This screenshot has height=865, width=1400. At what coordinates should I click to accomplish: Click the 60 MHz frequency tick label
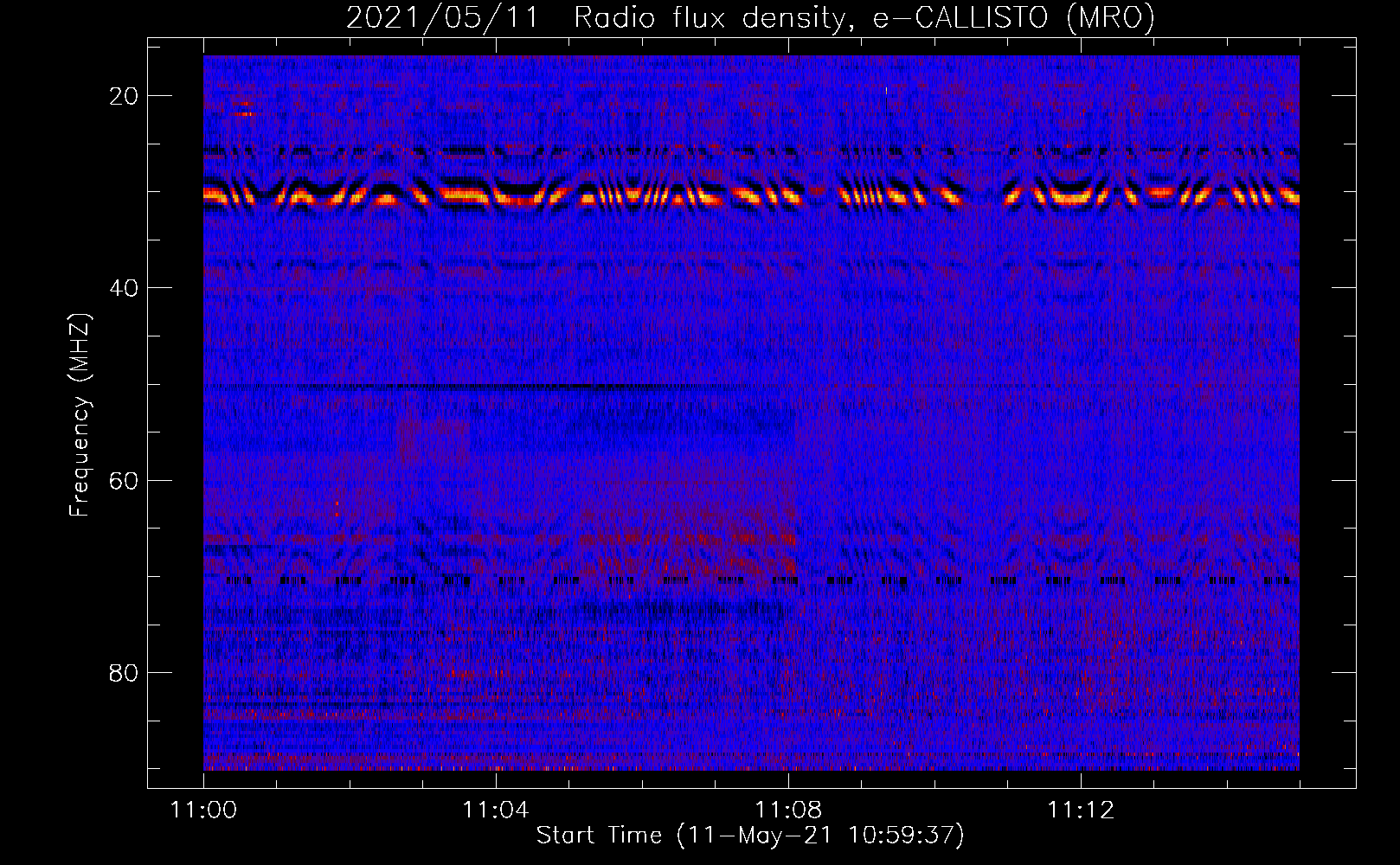click(124, 480)
